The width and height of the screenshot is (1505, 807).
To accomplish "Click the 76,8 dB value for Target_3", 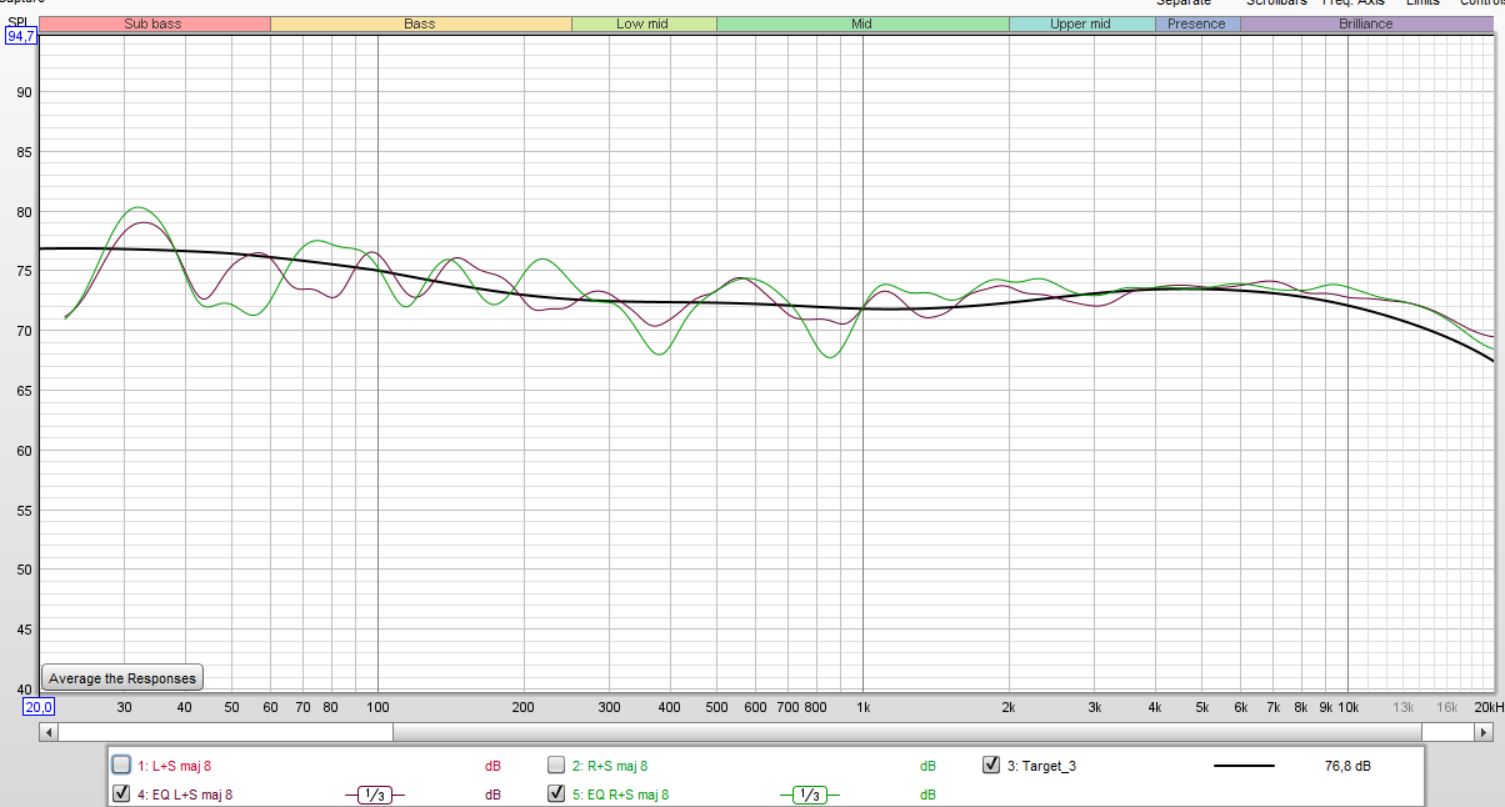I will coord(1348,767).
